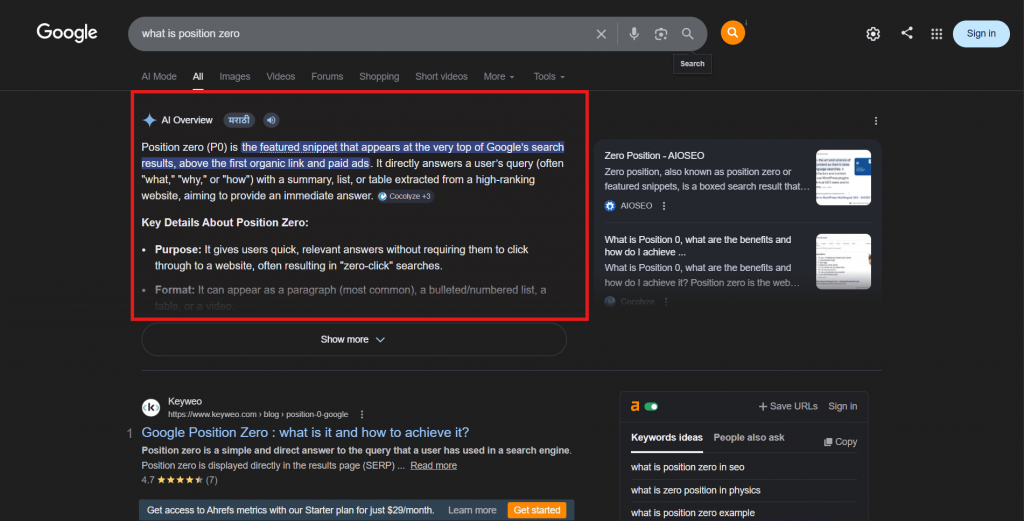Open Google quick settings gear
The width and height of the screenshot is (1024, 521).
pos(873,34)
